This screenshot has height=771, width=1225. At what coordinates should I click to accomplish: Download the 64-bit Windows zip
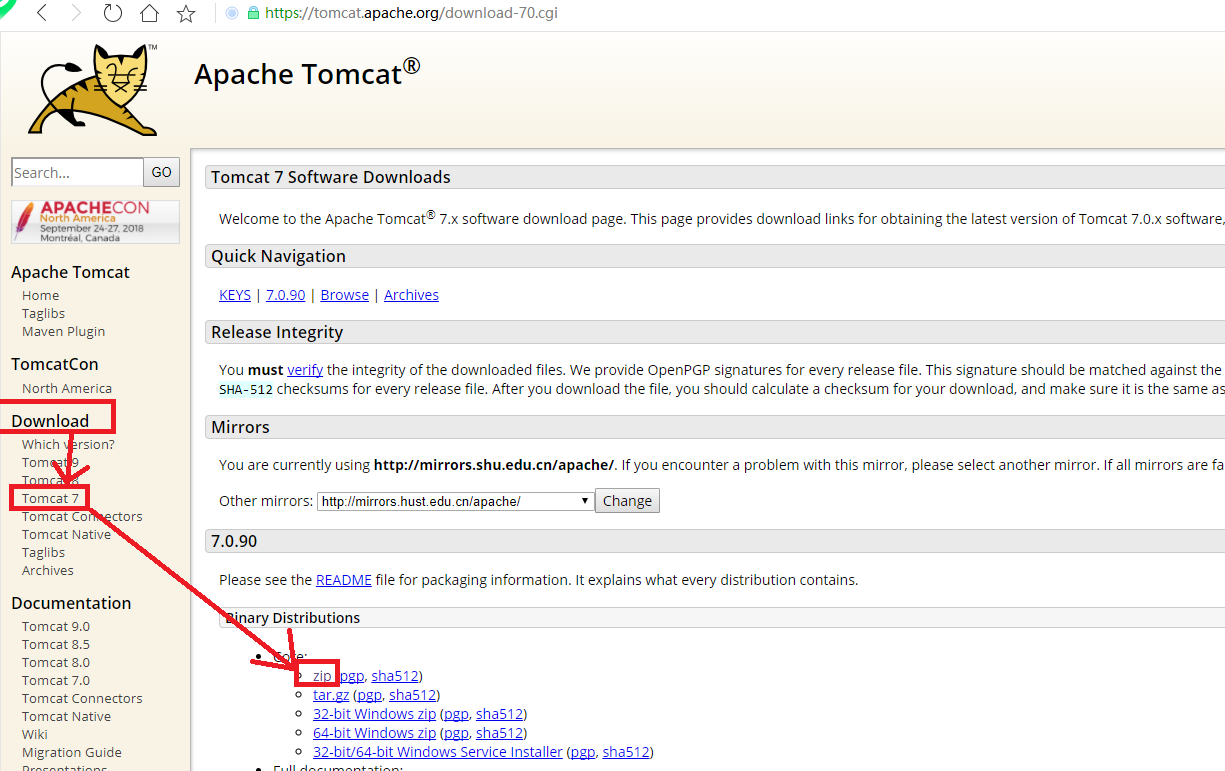pos(374,733)
